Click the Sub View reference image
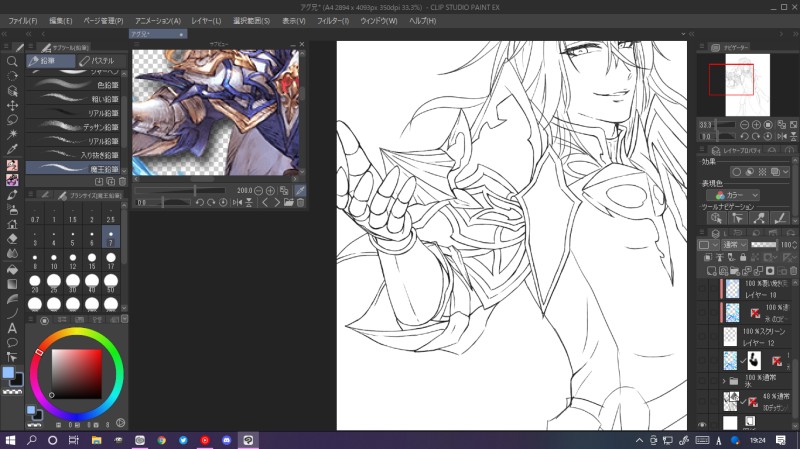 215,113
